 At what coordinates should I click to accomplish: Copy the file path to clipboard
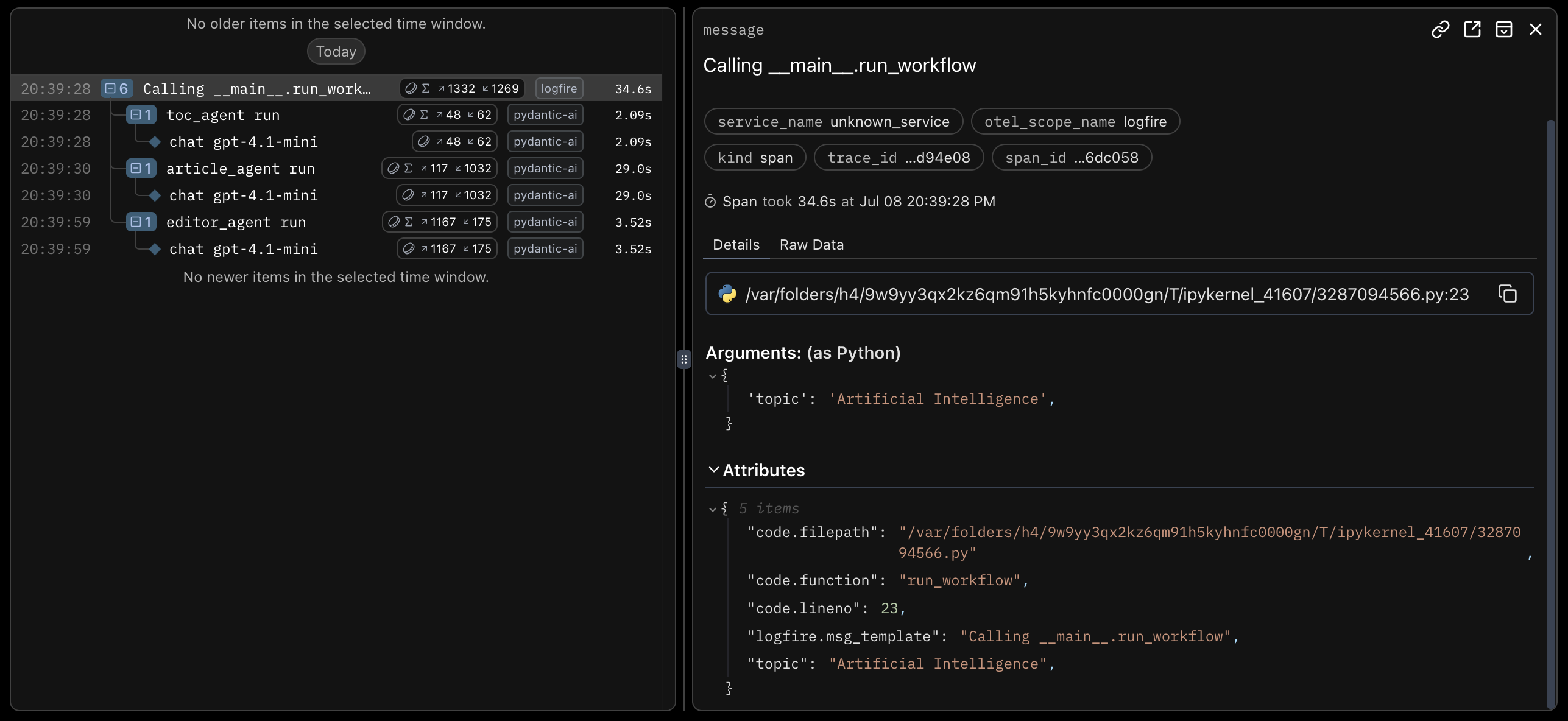[1507, 294]
